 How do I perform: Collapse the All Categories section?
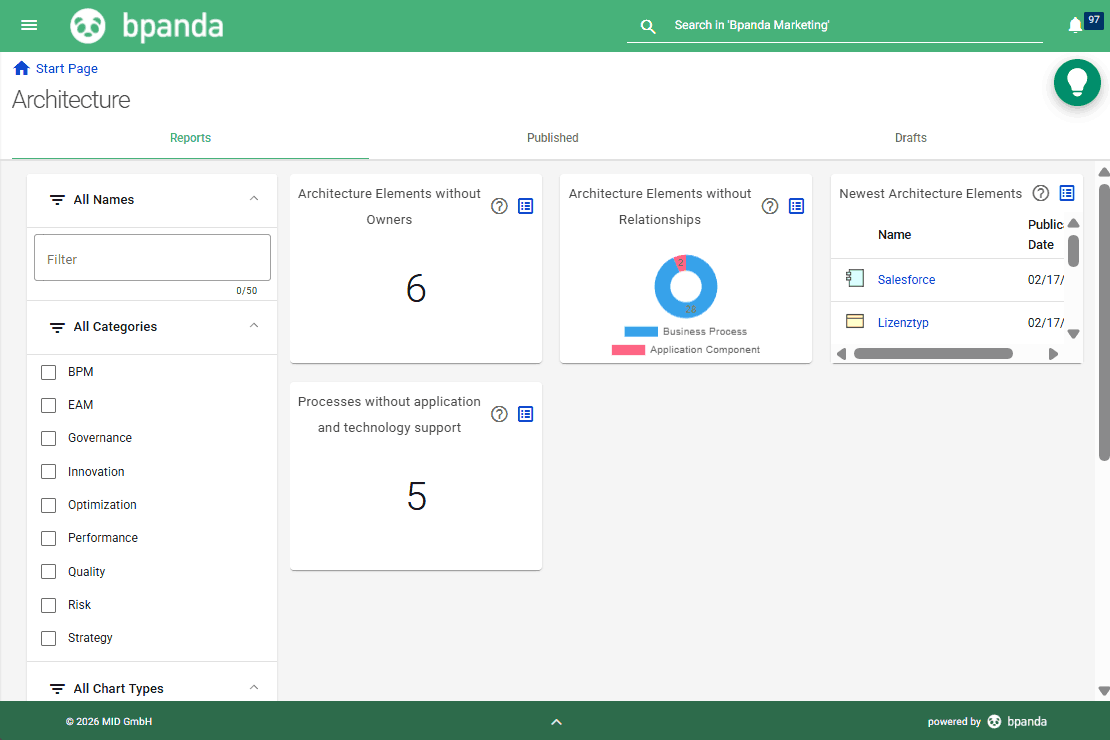pos(254,326)
